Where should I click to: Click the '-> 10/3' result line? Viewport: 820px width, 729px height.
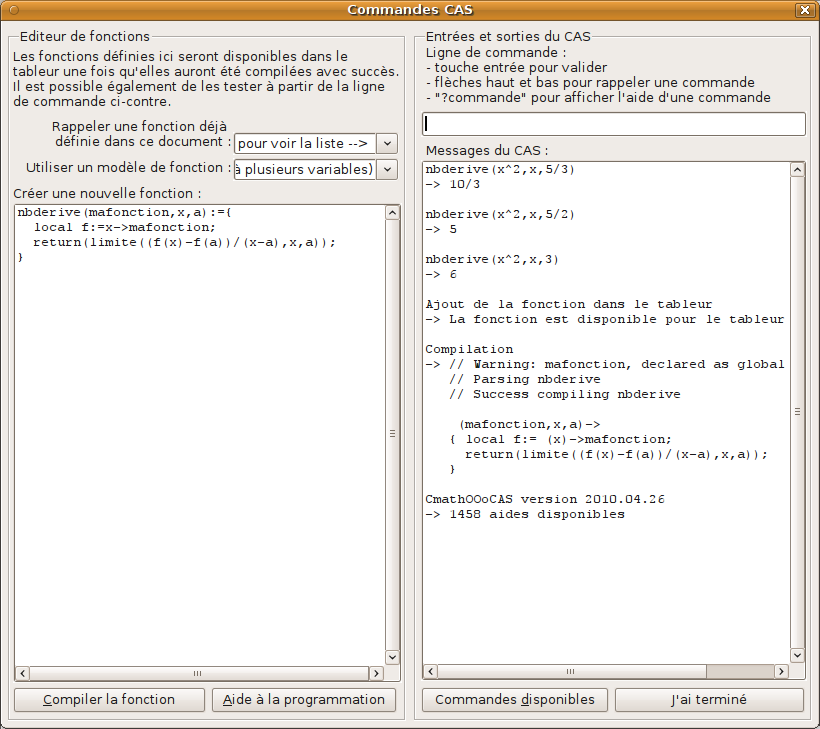452,185
